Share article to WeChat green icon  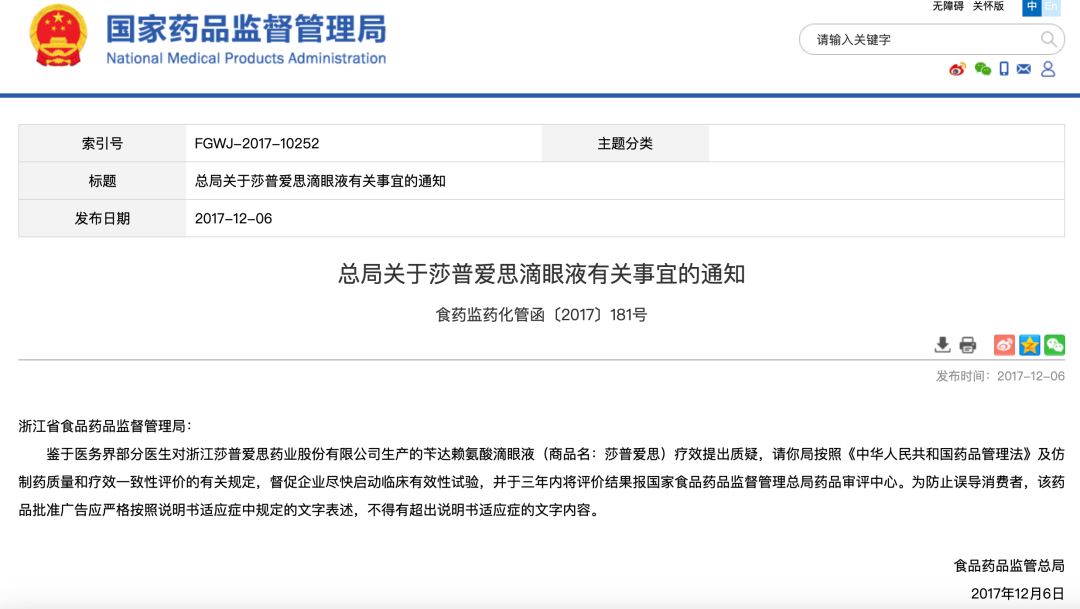[1055, 345]
